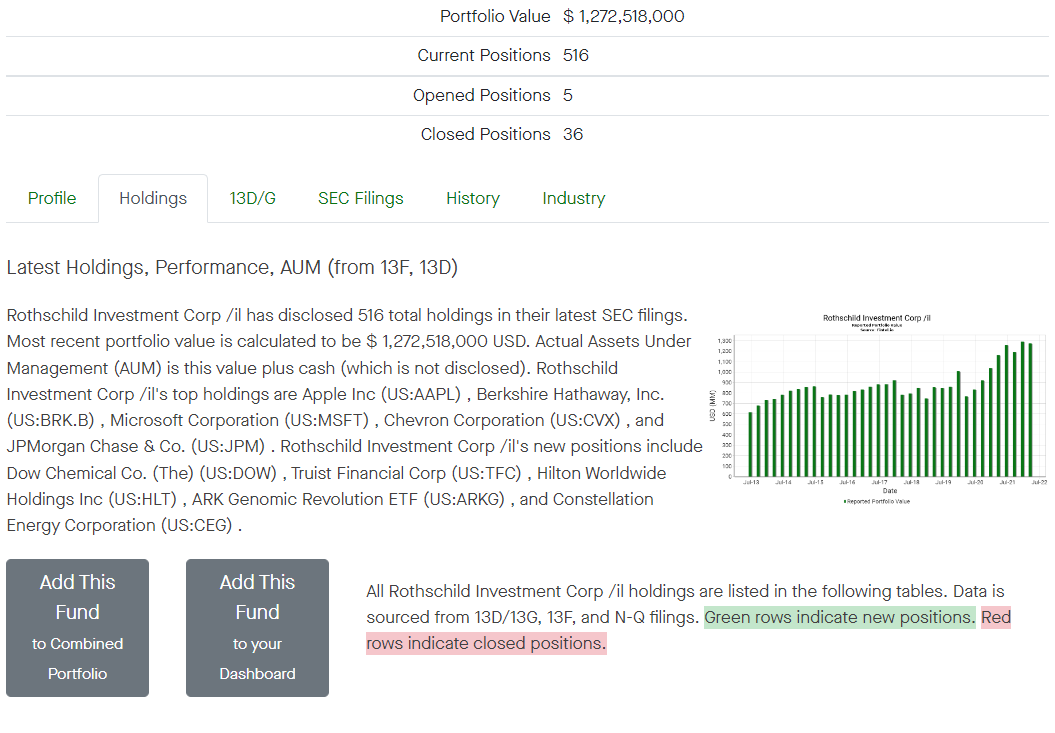The height and width of the screenshot is (733, 1055).
Task: Select the Holdings tab
Action: [x=153, y=199]
